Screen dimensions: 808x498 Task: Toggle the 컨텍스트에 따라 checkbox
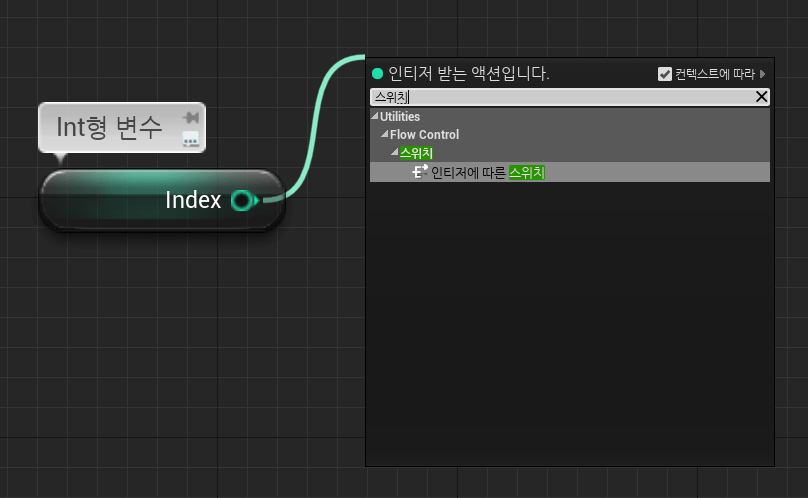point(665,74)
